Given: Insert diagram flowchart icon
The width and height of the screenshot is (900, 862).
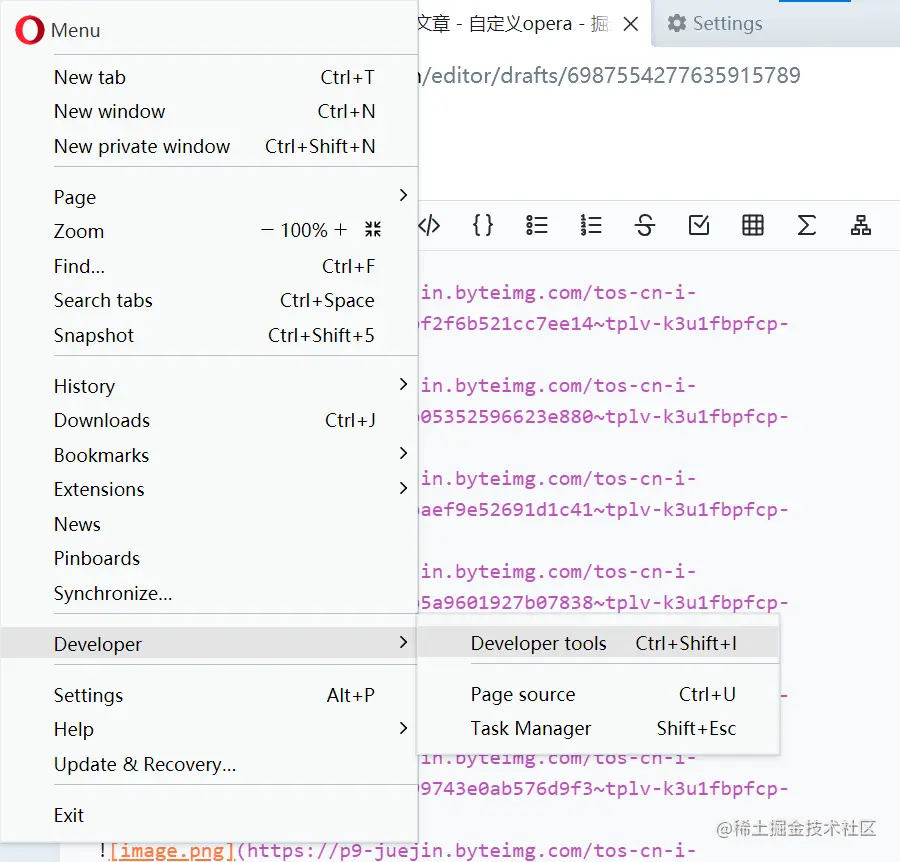Looking at the screenshot, I should [860, 225].
